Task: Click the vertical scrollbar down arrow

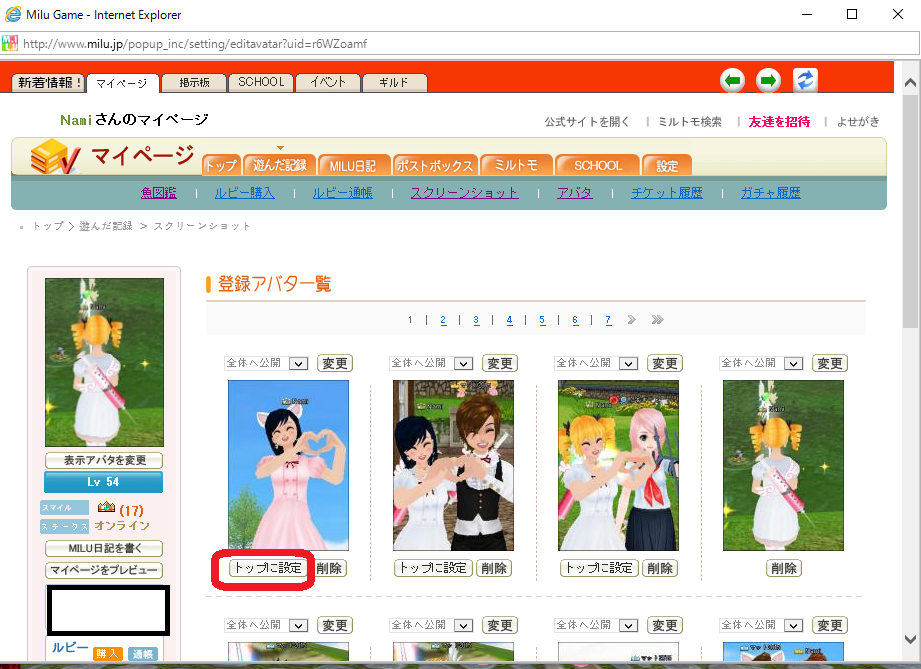Action: click(910, 639)
